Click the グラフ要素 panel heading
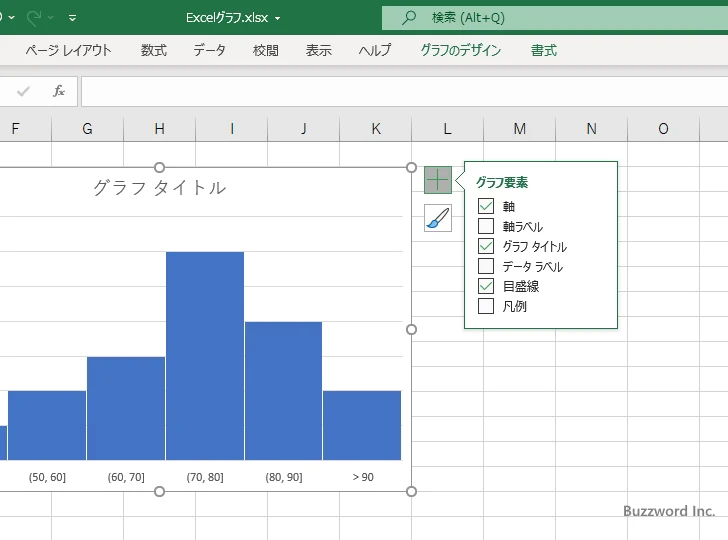Screen dimensions: 728x540 point(502,182)
